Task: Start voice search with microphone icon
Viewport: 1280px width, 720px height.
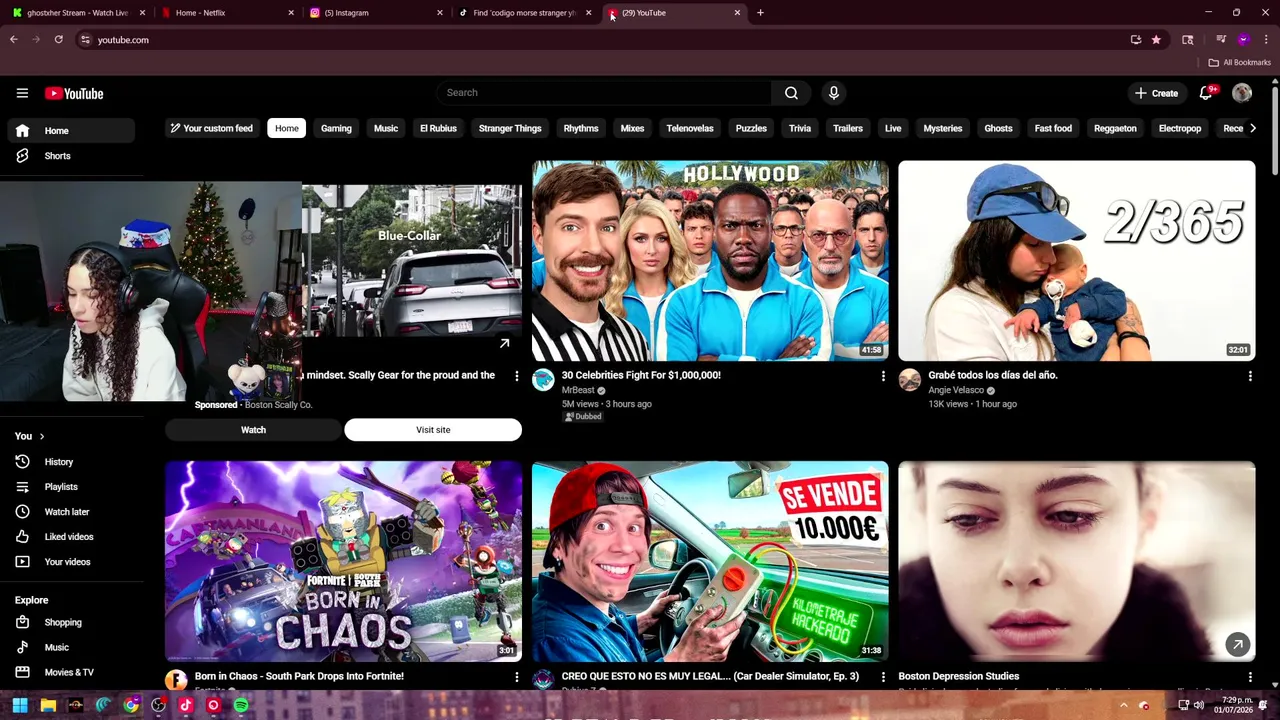Action: [833, 93]
